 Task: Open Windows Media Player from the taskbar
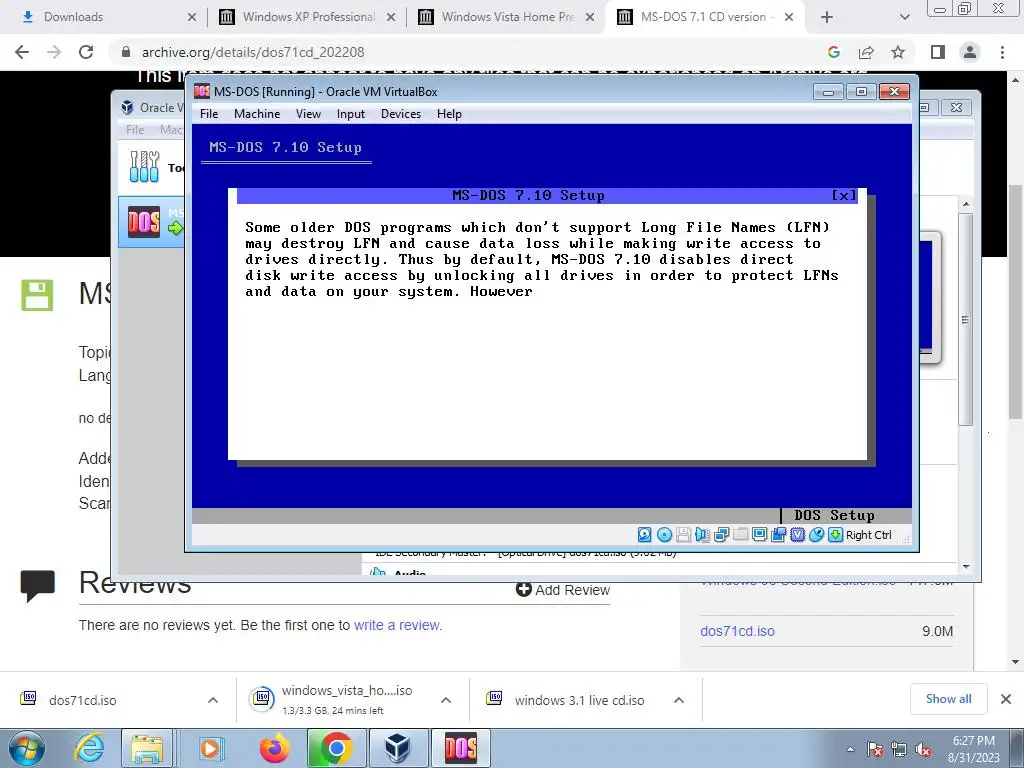click(210, 748)
